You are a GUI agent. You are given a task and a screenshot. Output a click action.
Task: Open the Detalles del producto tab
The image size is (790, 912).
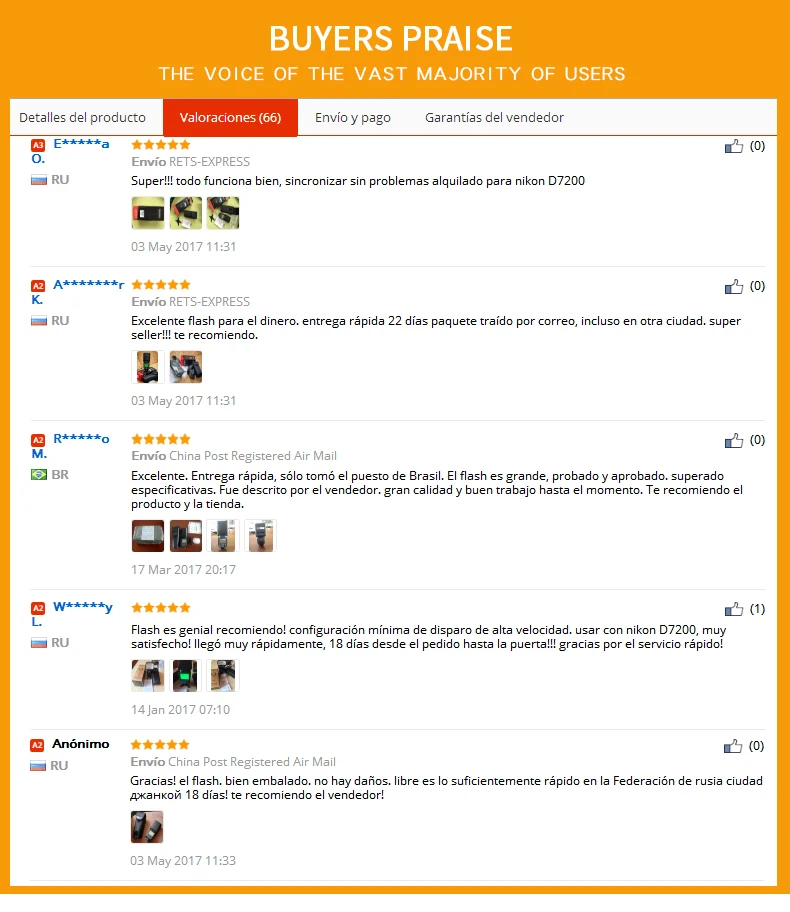(83, 117)
